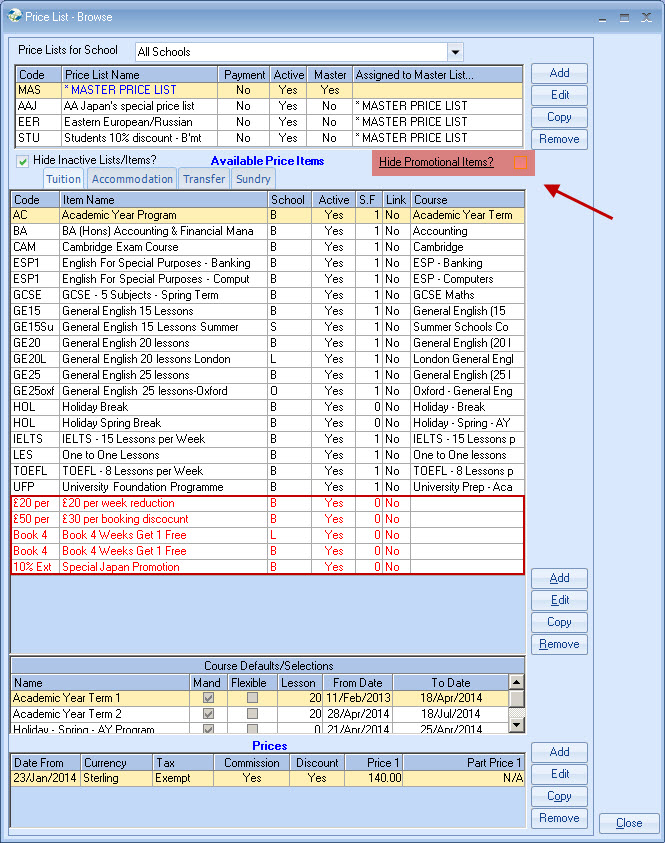Click the Price List window app icon
The image size is (665, 843).
point(13,16)
